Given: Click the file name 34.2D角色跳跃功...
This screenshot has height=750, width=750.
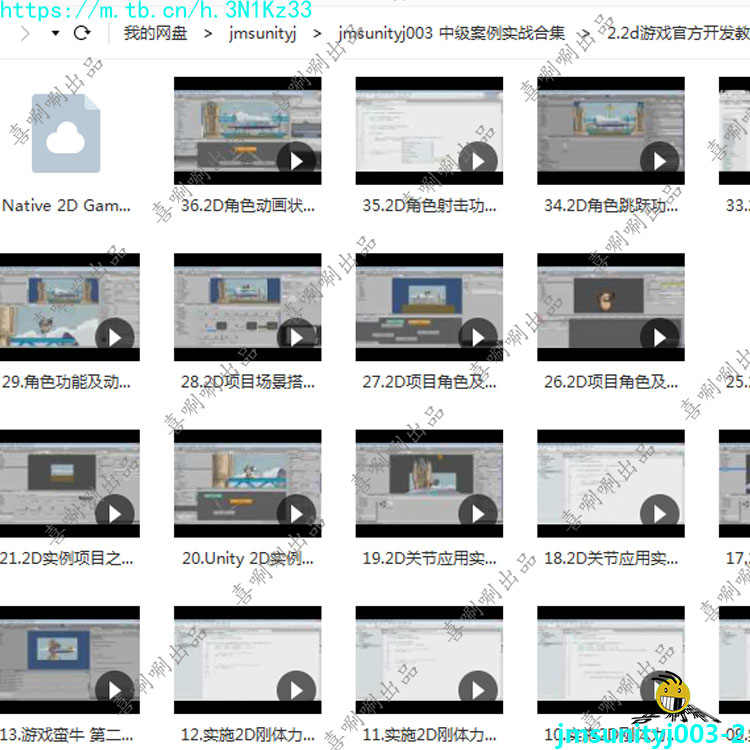Looking at the screenshot, I should (611, 206).
